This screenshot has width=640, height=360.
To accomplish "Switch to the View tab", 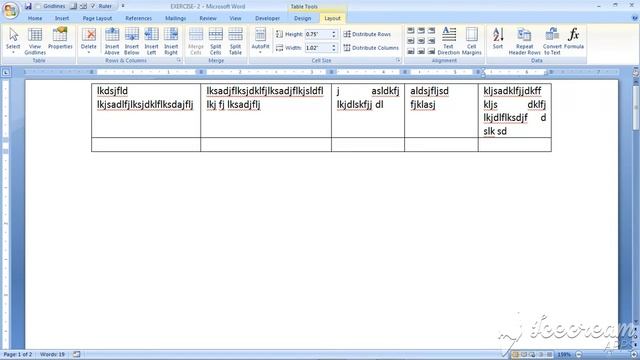I will [x=235, y=18].
